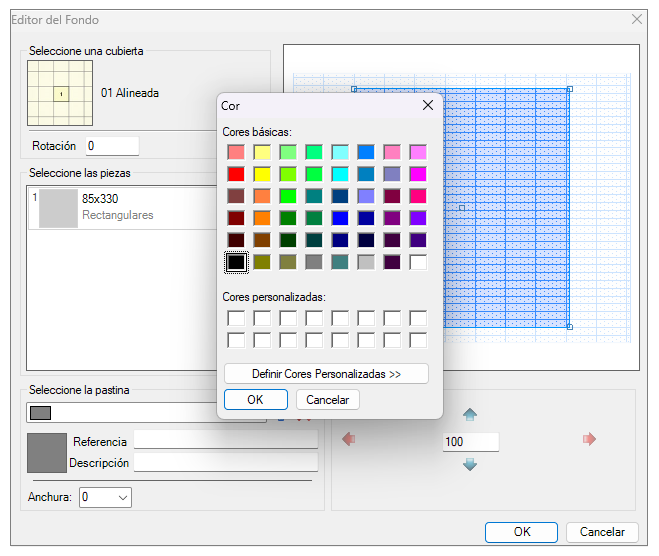Screen dimensions: 659x556
Task: Confirm Editor del Fondo with OK
Action: [521, 532]
